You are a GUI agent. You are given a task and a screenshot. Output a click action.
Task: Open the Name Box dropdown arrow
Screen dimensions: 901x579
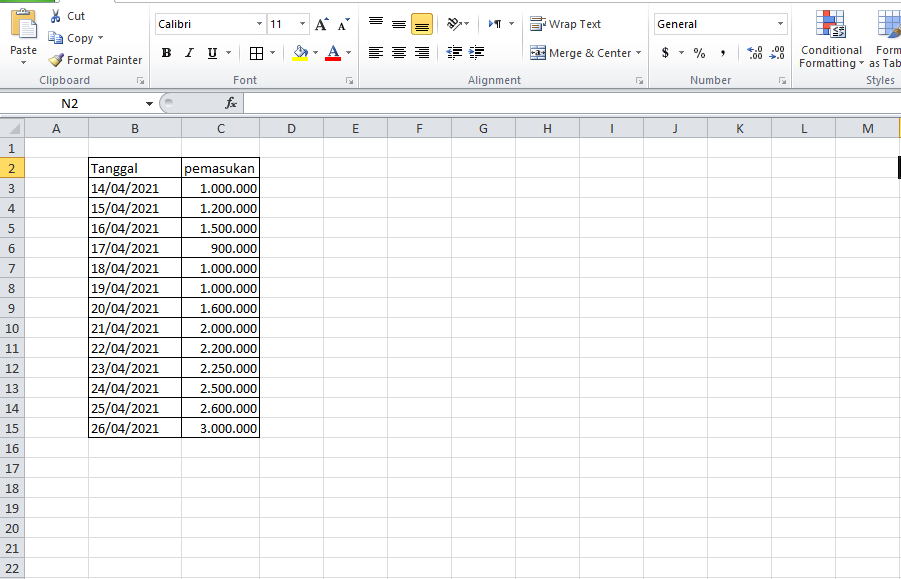149,104
